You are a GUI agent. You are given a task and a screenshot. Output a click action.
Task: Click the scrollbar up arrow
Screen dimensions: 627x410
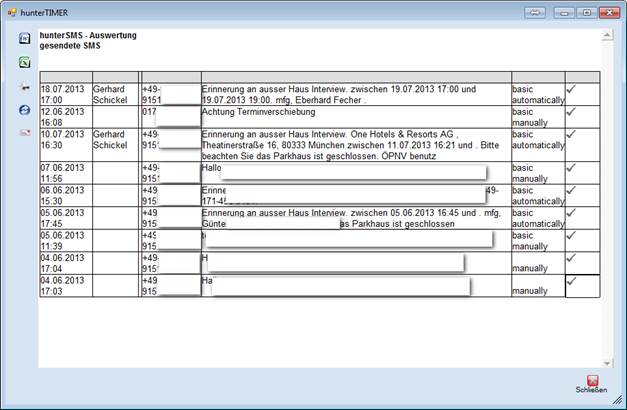(604, 36)
